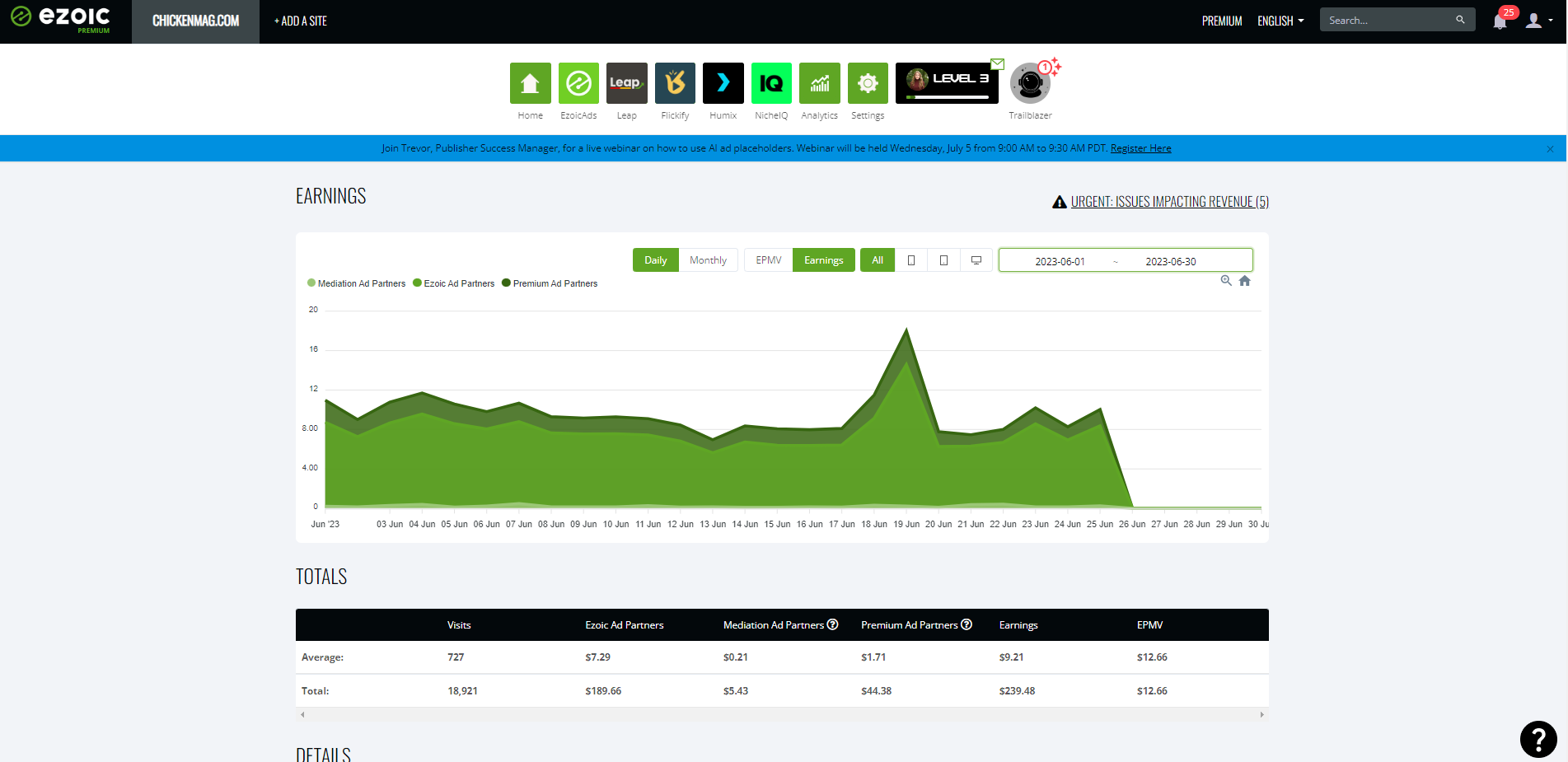Switch chart to Daily view
This screenshot has height=762, width=1568.
click(x=656, y=260)
